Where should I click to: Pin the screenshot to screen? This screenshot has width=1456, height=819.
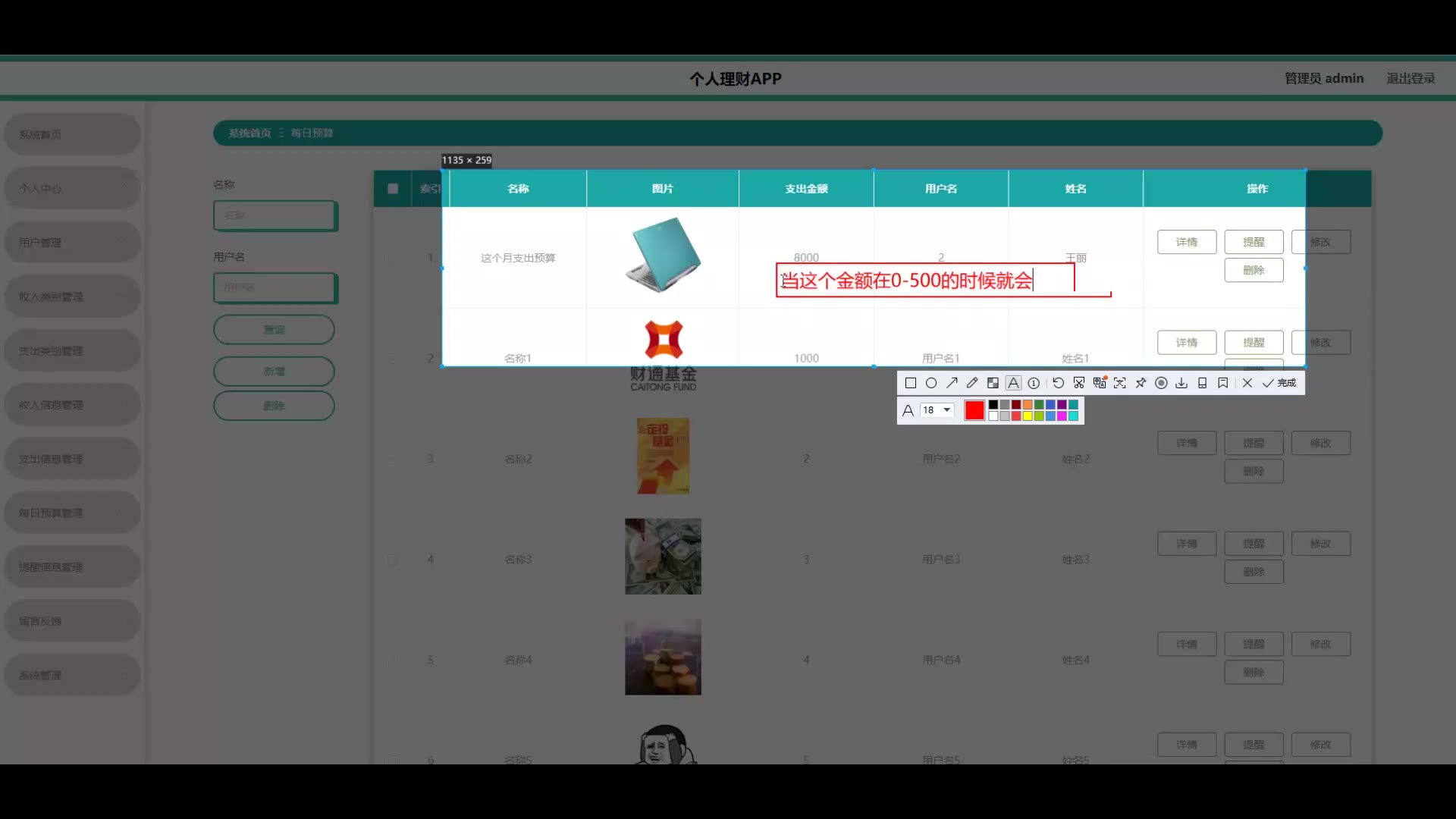(1141, 383)
